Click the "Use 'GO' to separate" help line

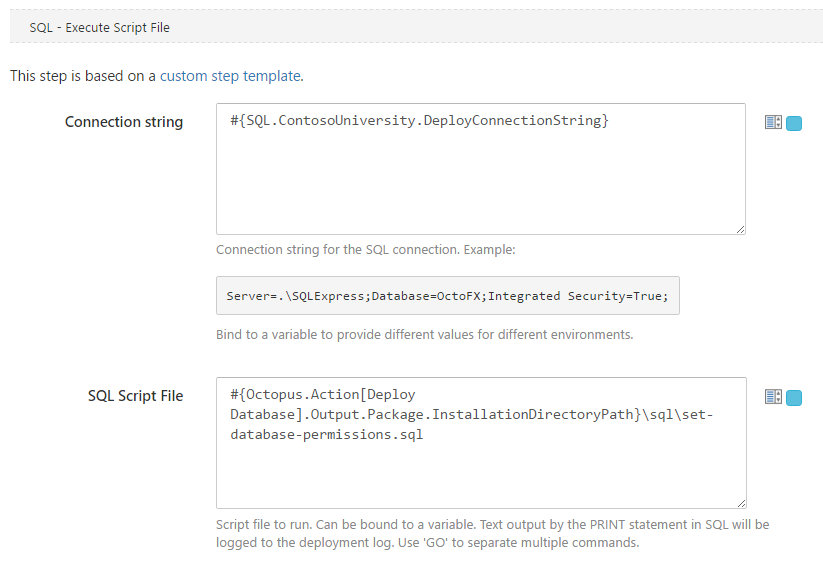pos(427,543)
